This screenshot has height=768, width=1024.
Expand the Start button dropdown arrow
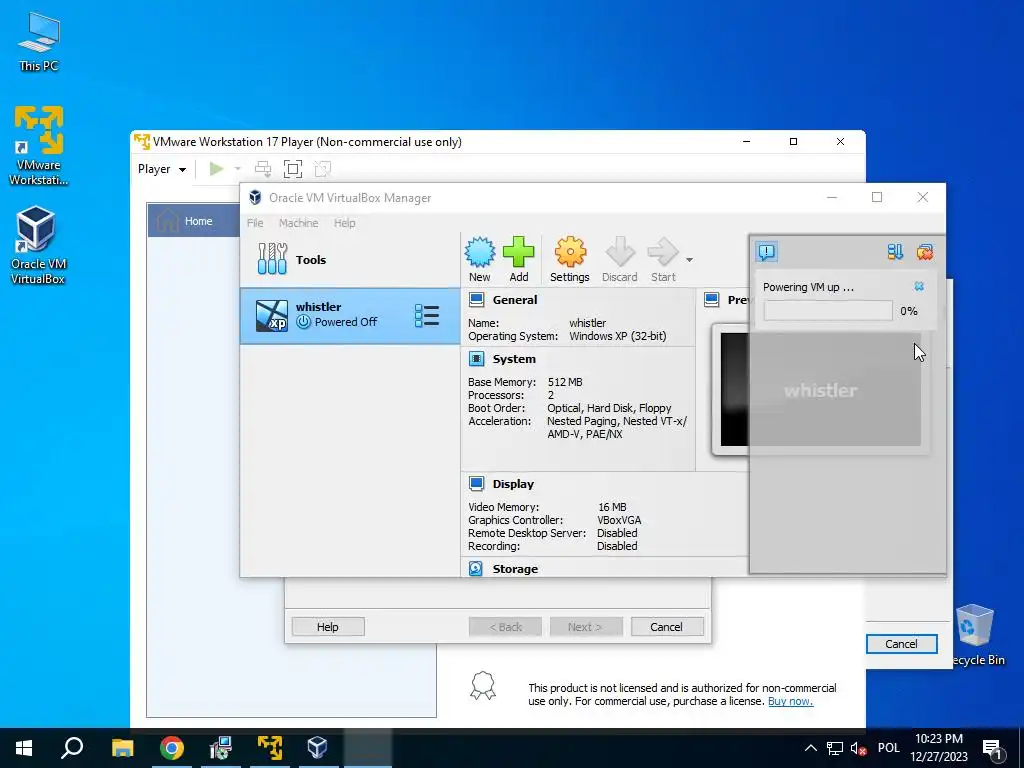(x=689, y=260)
